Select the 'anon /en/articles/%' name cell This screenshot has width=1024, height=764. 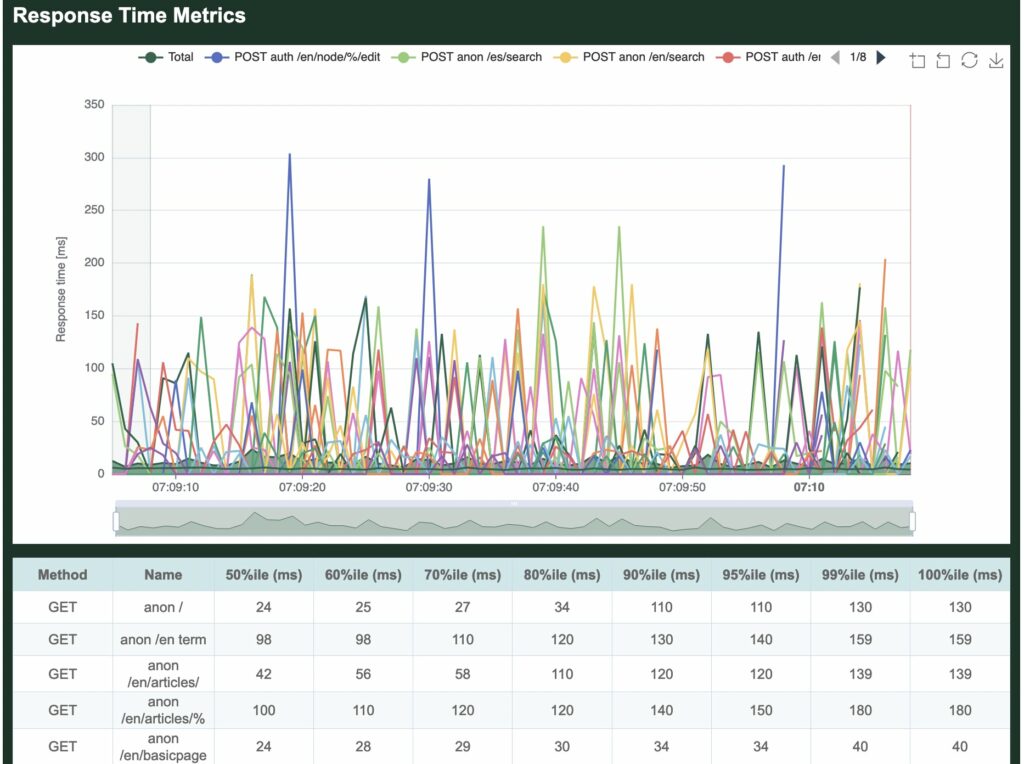(x=163, y=710)
